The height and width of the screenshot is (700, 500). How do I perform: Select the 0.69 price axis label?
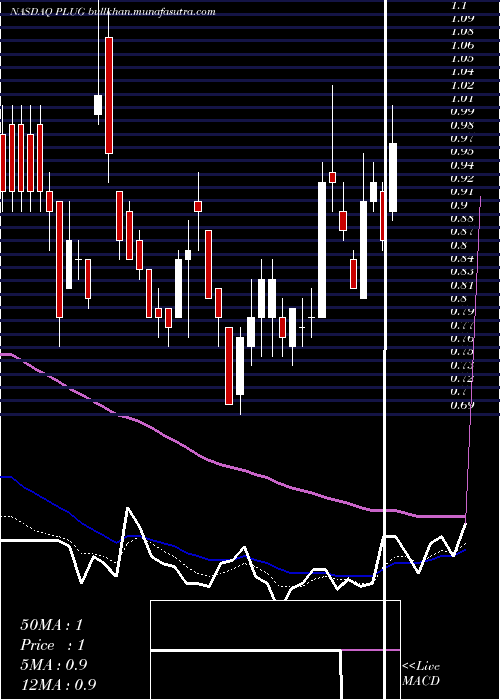tap(462, 405)
